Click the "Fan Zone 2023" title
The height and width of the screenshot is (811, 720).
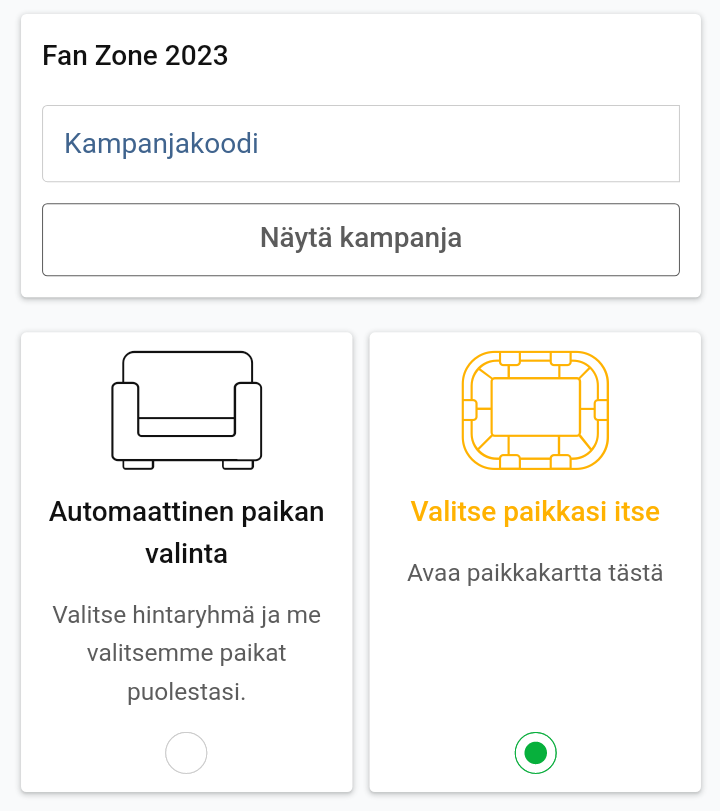click(x=135, y=56)
